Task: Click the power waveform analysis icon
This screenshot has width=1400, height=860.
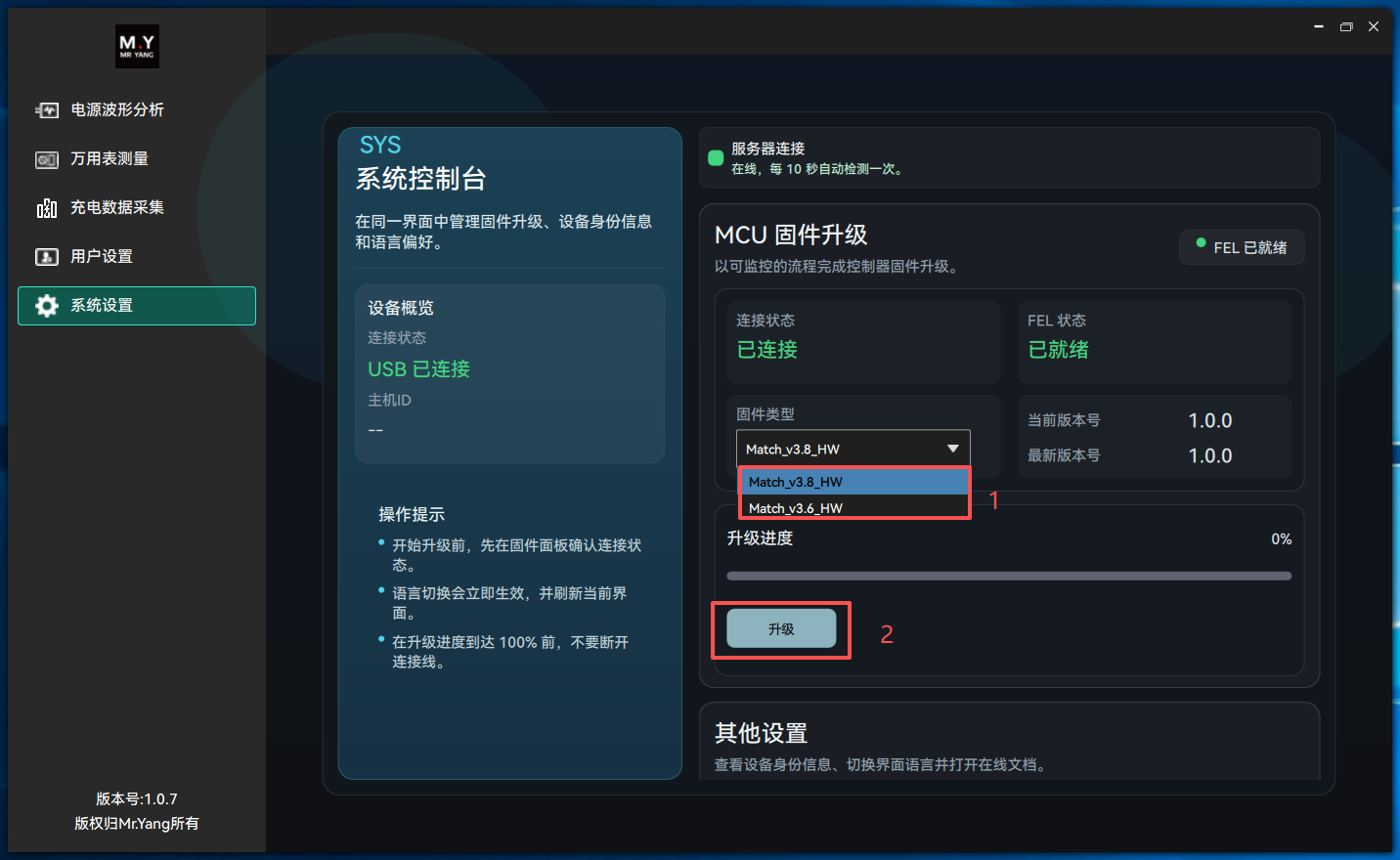Action: point(47,110)
